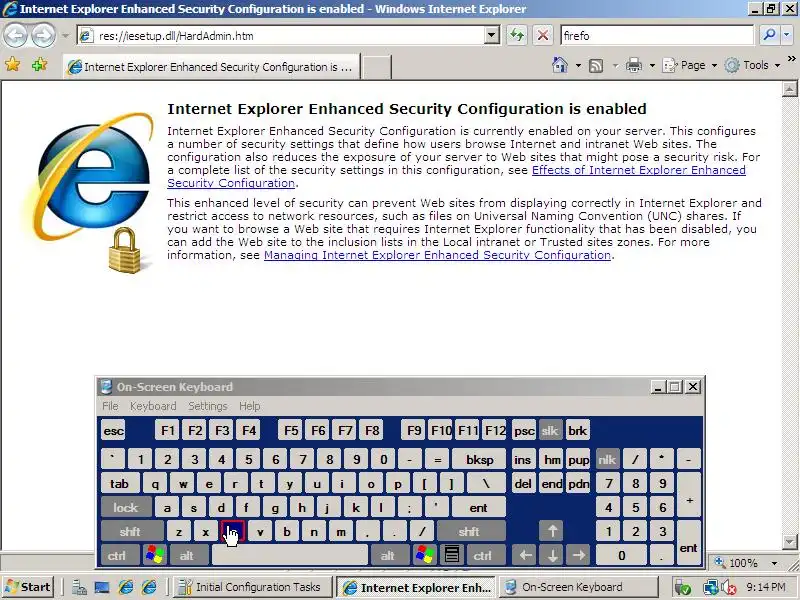Screen dimensions: 800x600
Task: Open the Print button dropdown arrow
Action: click(x=652, y=65)
